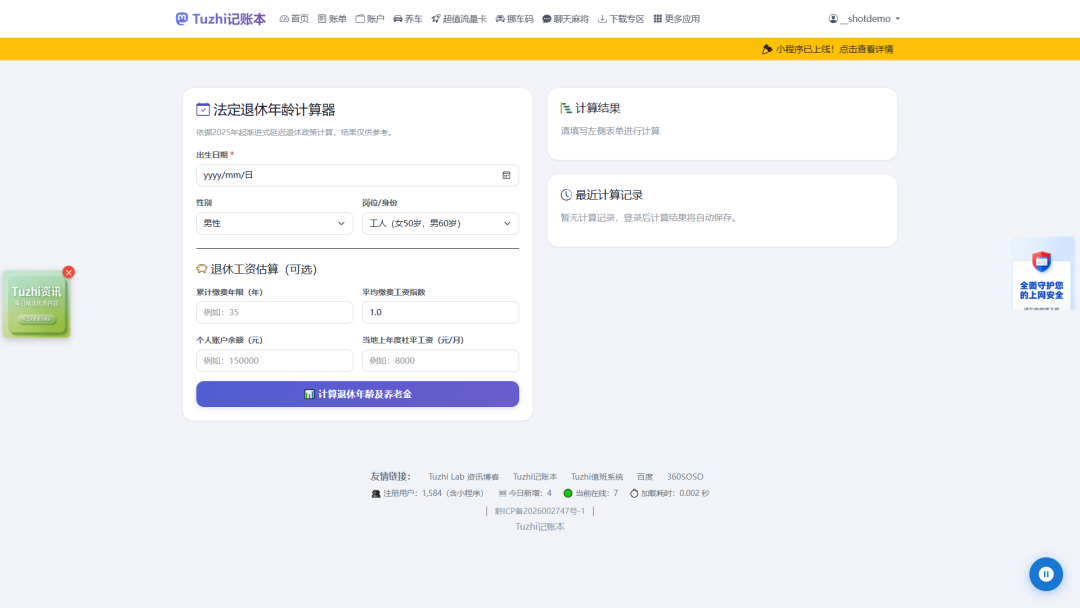Click the 暂无计算记录 notice text

tap(650, 218)
